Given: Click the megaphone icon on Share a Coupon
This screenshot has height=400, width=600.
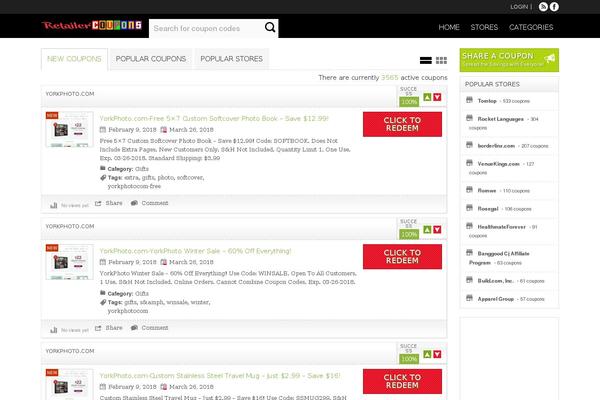Looking at the screenshot, I should 550,59.
